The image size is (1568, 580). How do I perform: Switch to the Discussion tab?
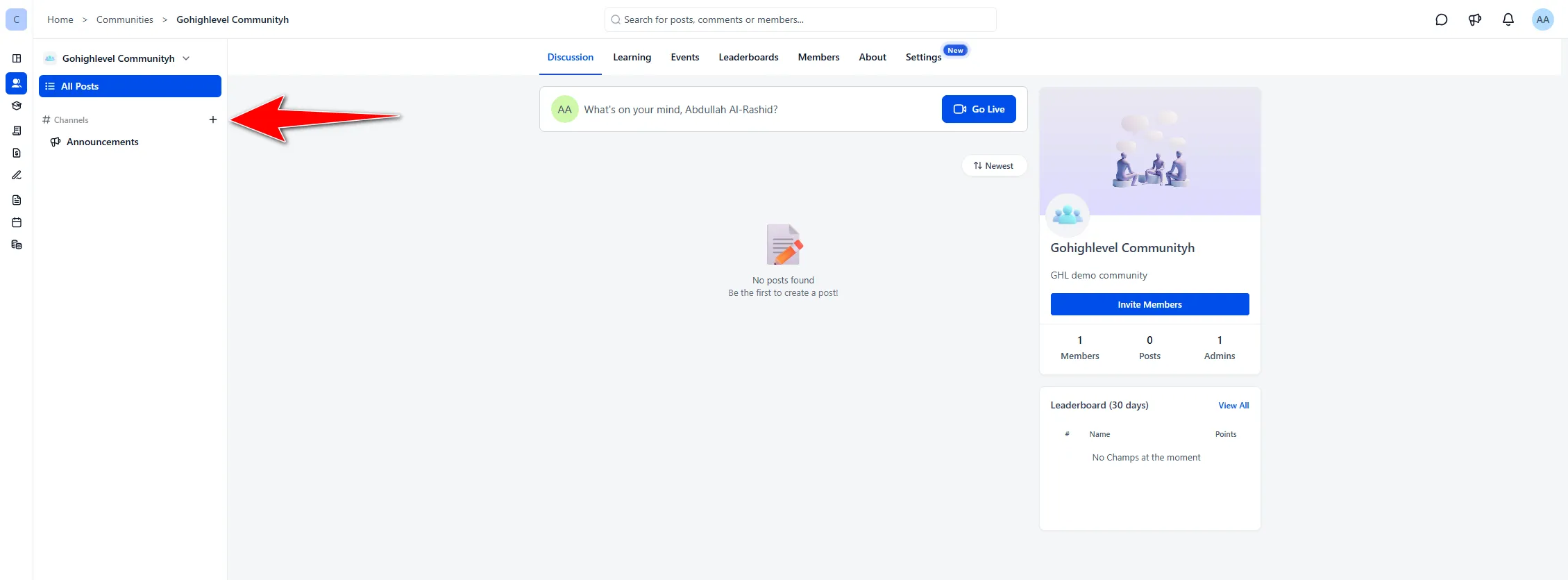(571, 57)
